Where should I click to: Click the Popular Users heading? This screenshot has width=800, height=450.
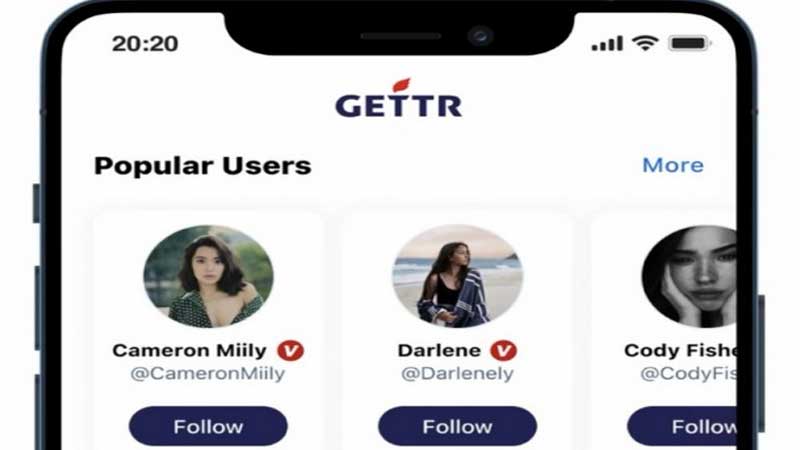click(203, 166)
